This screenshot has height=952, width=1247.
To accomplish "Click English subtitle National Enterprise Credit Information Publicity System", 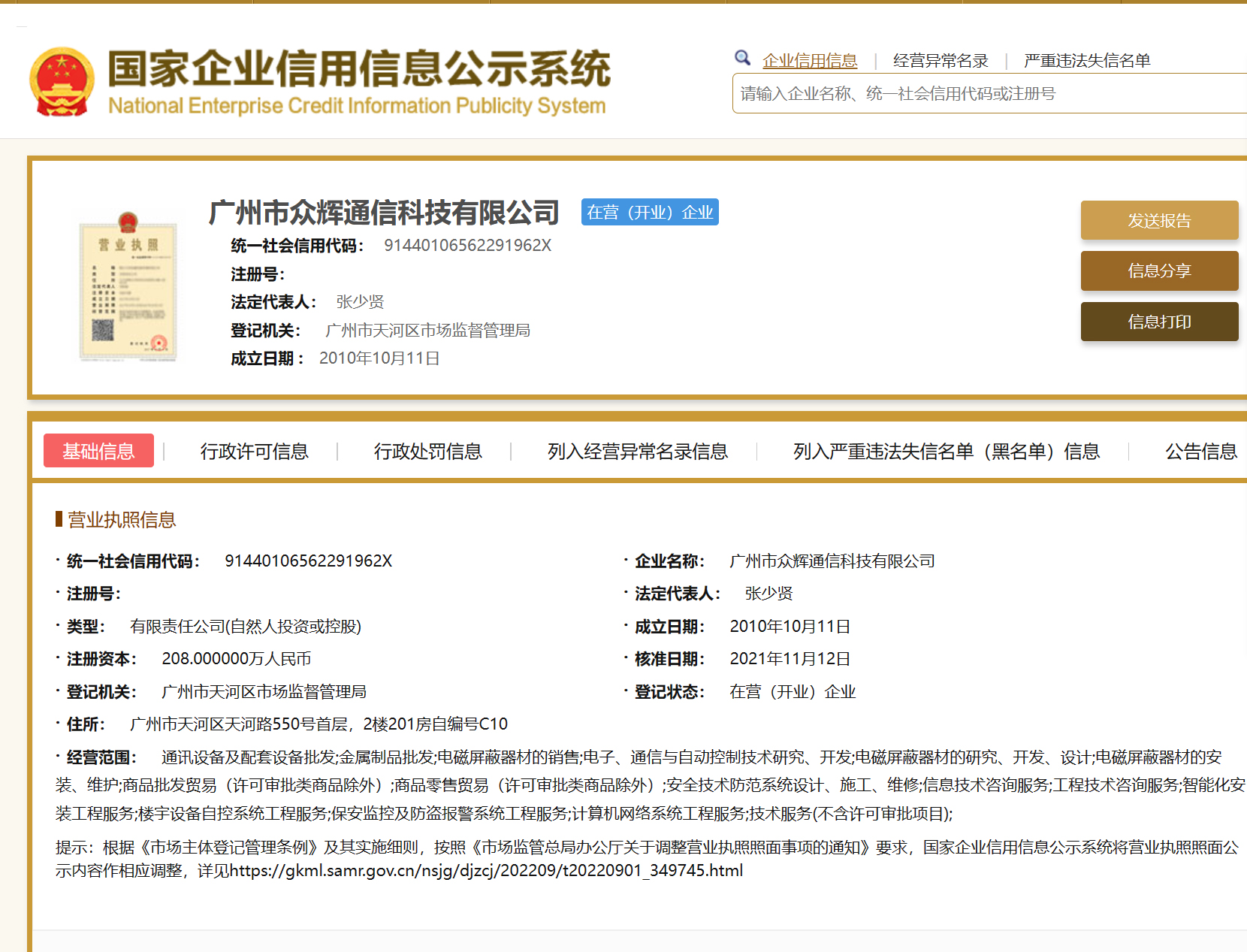I will pos(357,106).
